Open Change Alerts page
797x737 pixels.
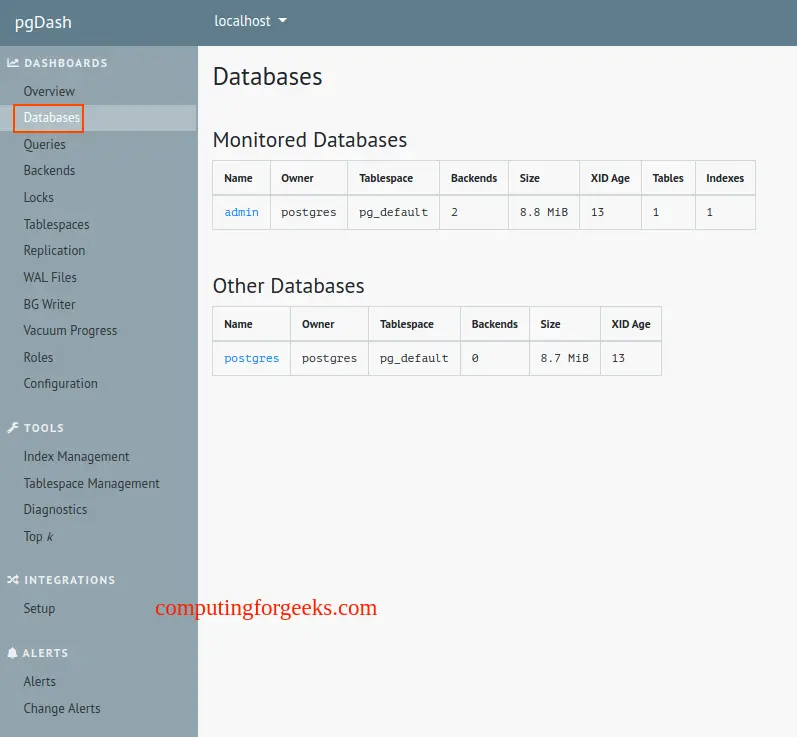coord(62,709)
